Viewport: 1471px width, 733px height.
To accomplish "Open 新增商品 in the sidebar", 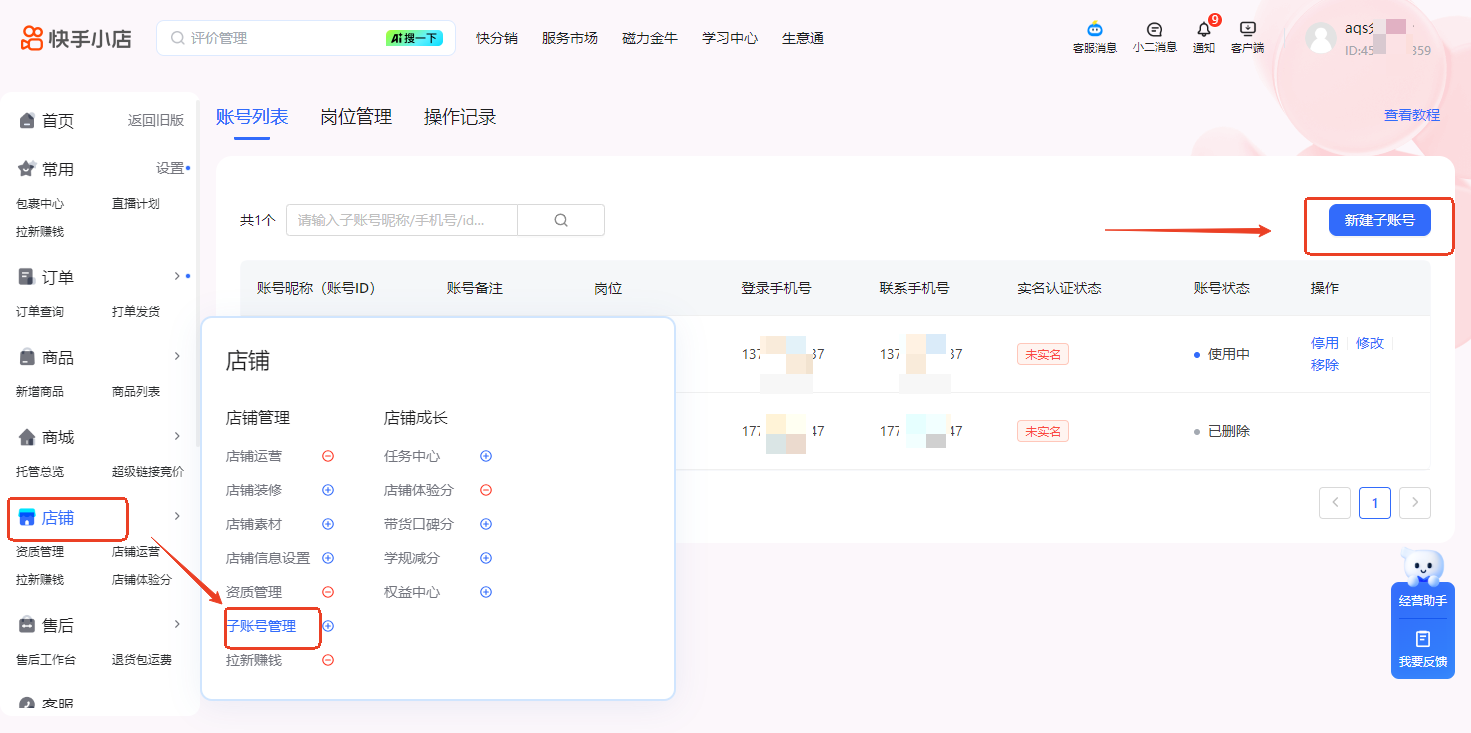I will point(40,392).
